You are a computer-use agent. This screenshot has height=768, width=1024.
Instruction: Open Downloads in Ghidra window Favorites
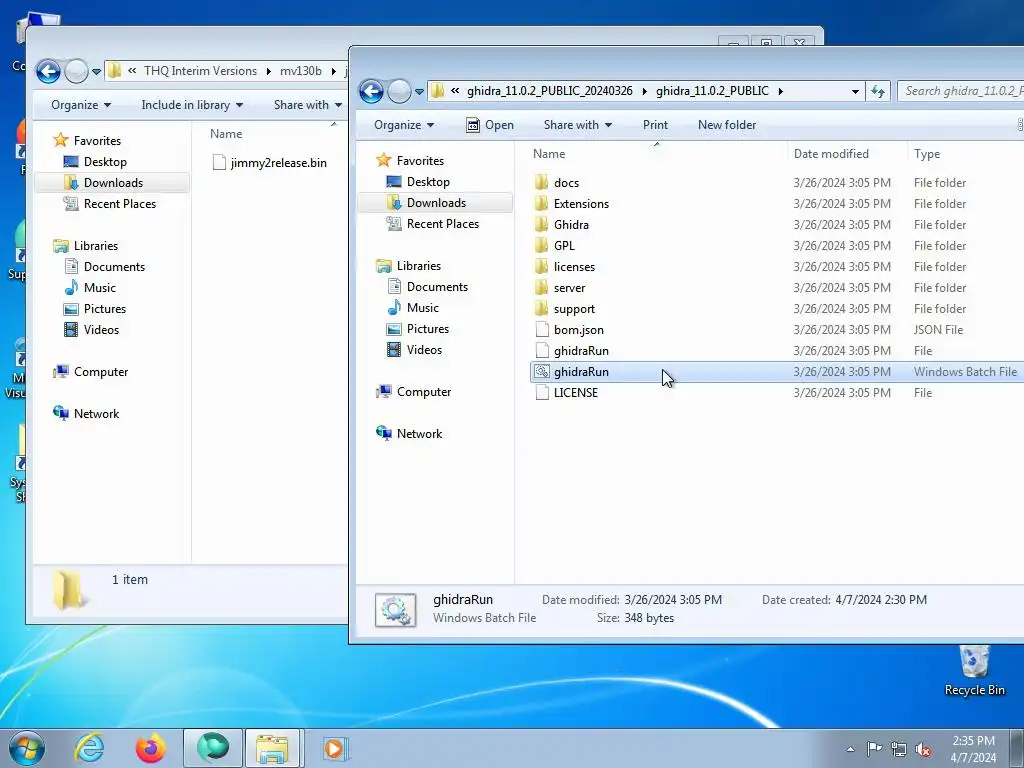pos(436,202)
